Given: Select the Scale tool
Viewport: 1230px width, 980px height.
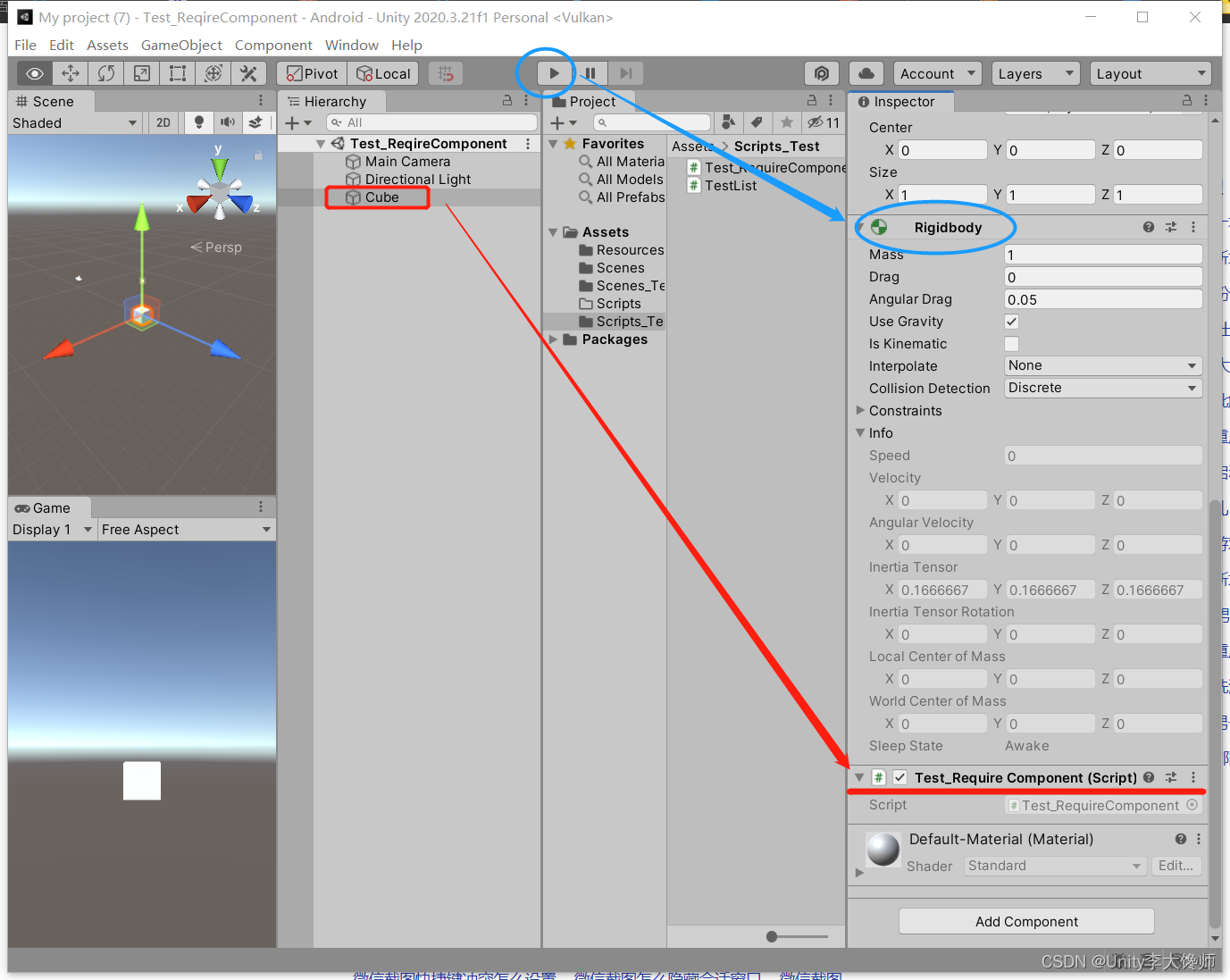Looking at the screenshot, I should (x=141, y=73).
